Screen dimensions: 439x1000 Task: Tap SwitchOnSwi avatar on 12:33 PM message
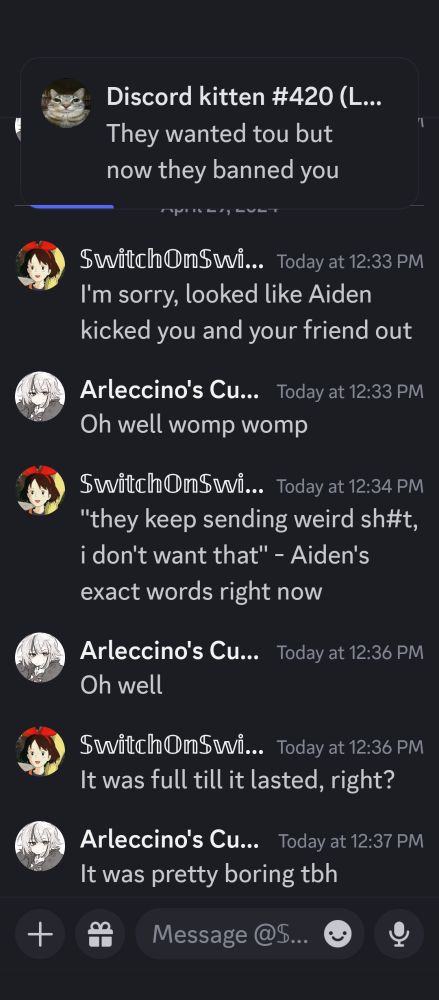click(40, 265)
